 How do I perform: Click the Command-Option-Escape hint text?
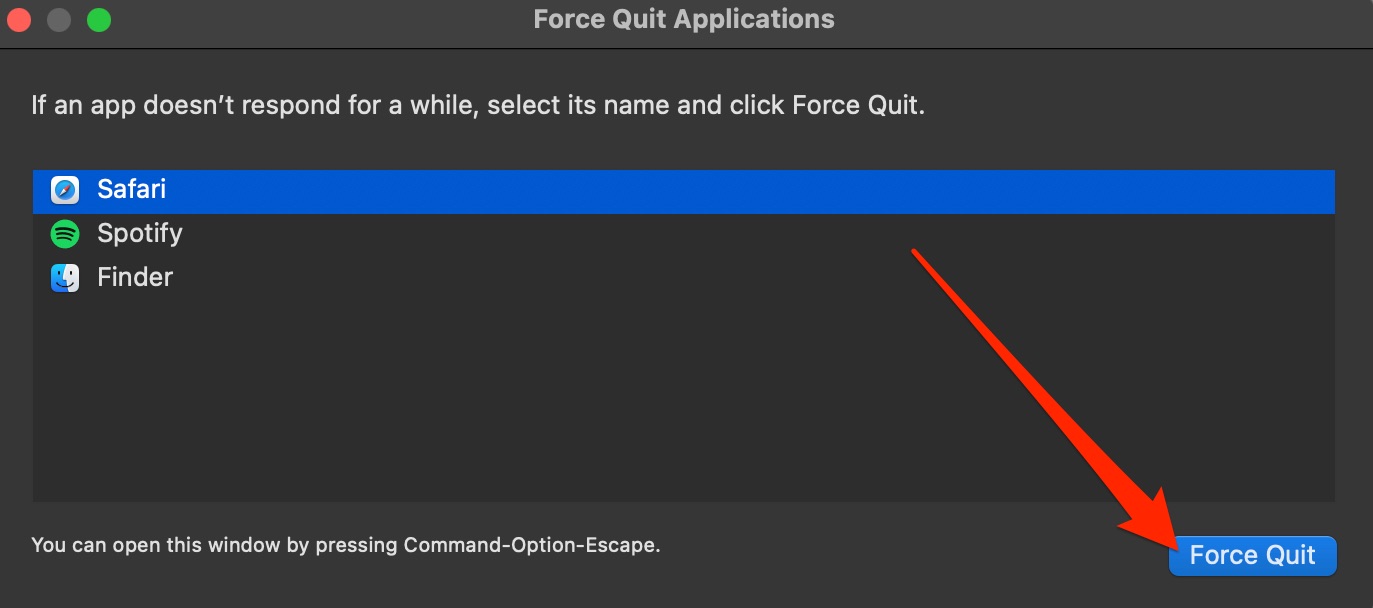pyautogui.click(x=531, y=546)
